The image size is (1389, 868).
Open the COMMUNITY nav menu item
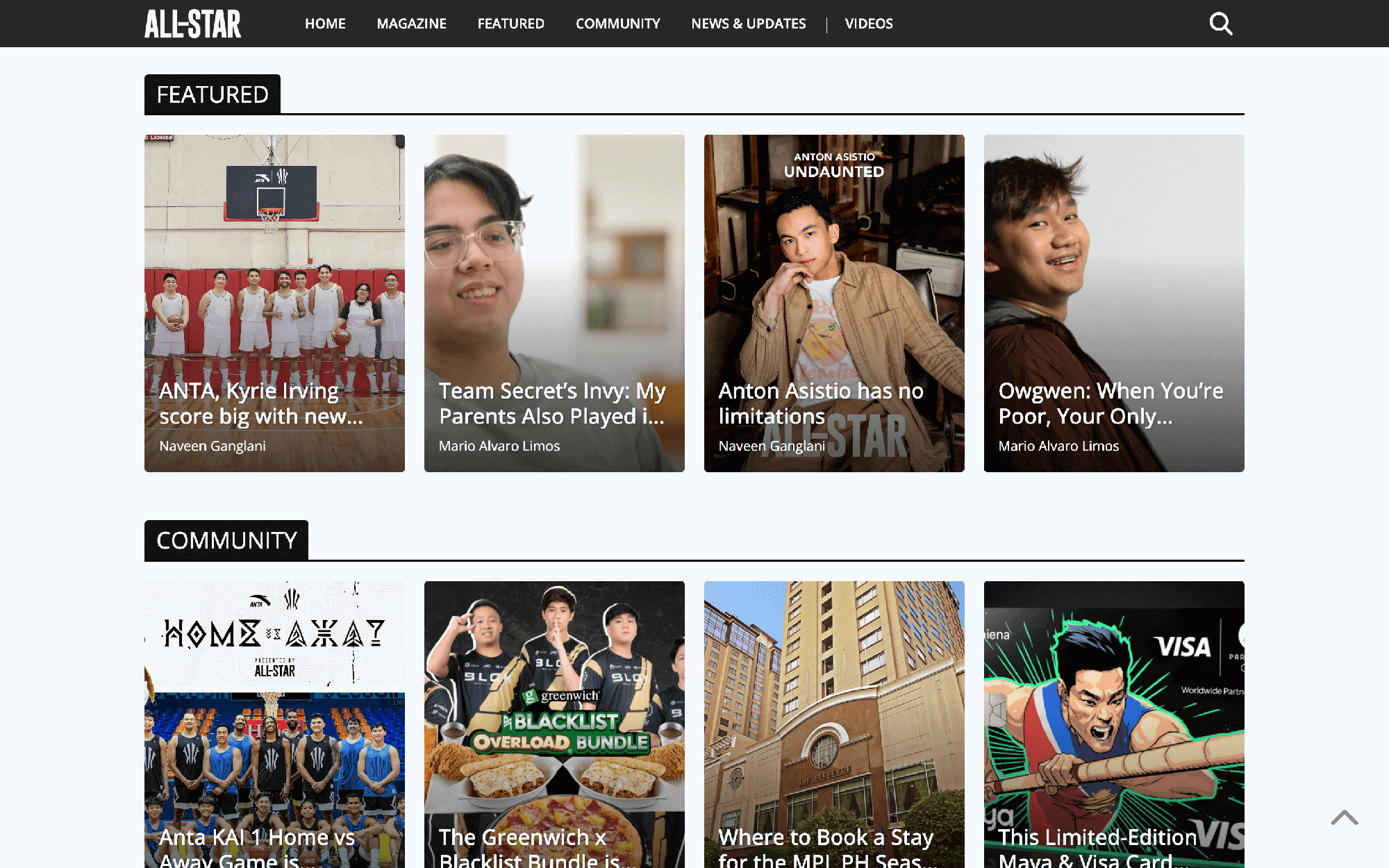(617, 24)
